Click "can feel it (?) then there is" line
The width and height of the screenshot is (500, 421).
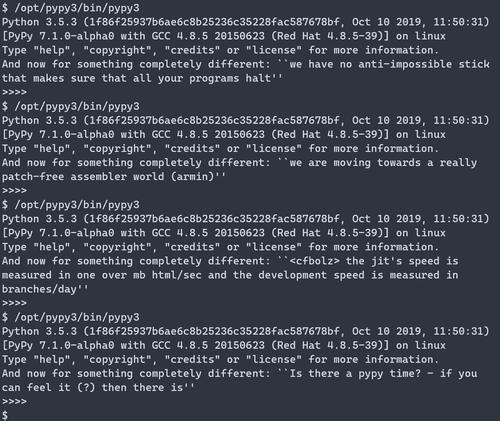tap(92, 388)
